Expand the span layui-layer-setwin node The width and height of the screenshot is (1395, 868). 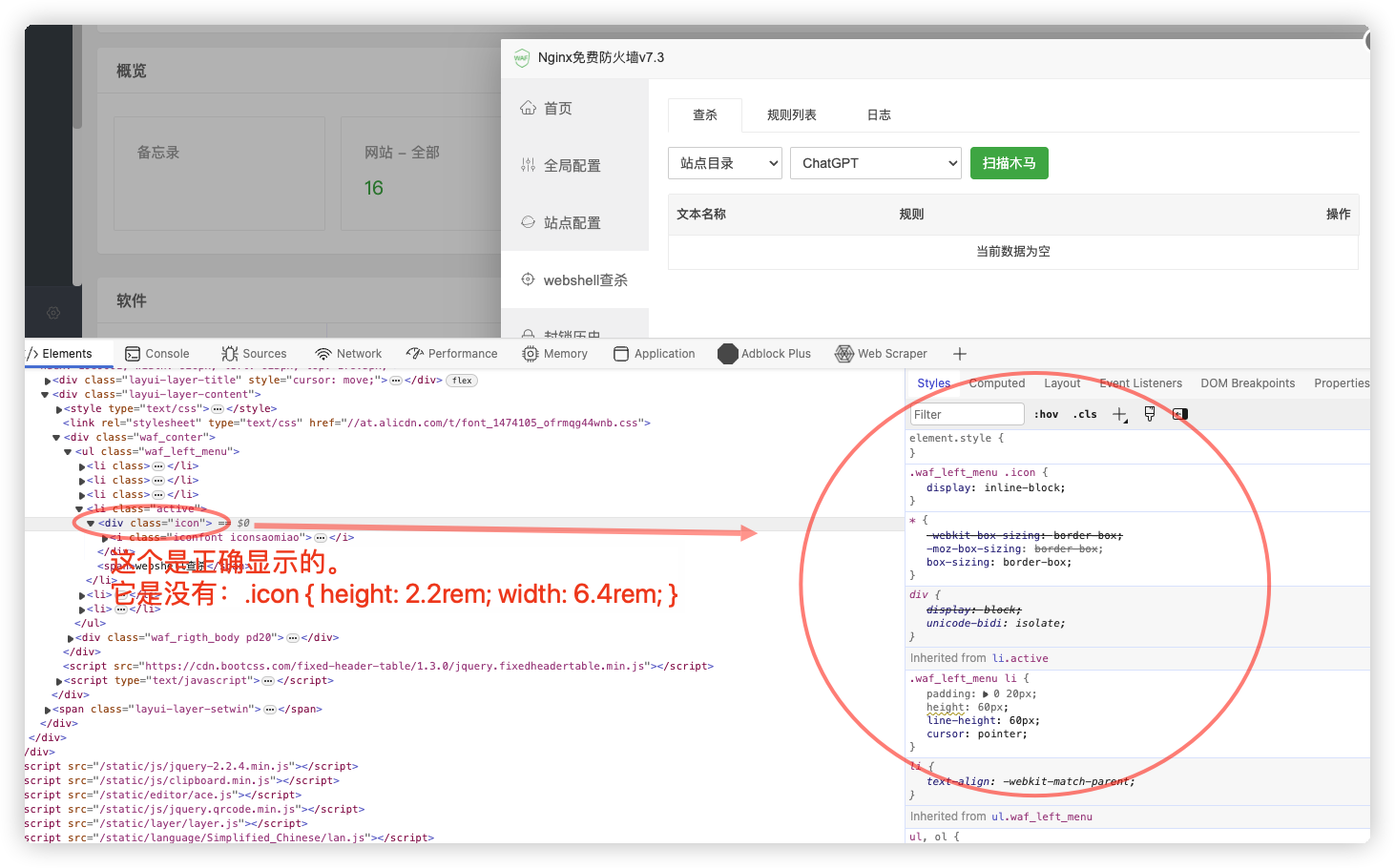48,710
